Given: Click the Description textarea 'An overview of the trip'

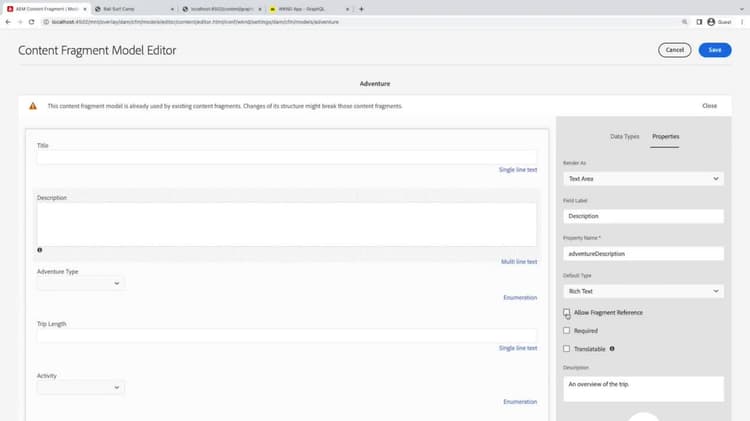Looking at the screenshot, I should (643, 389).
